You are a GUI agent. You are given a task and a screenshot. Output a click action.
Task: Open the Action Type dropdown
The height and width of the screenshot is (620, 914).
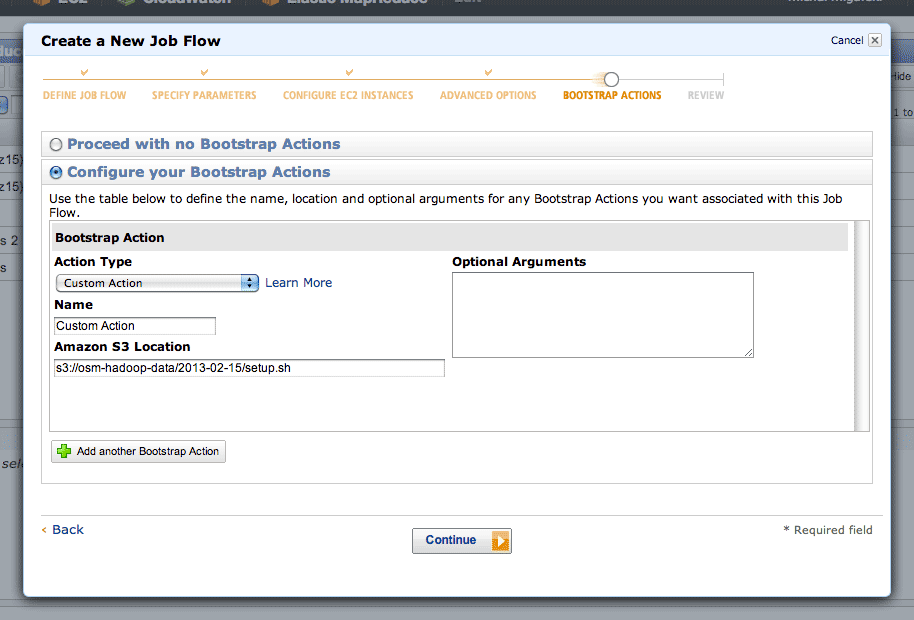tap(157, 283)
